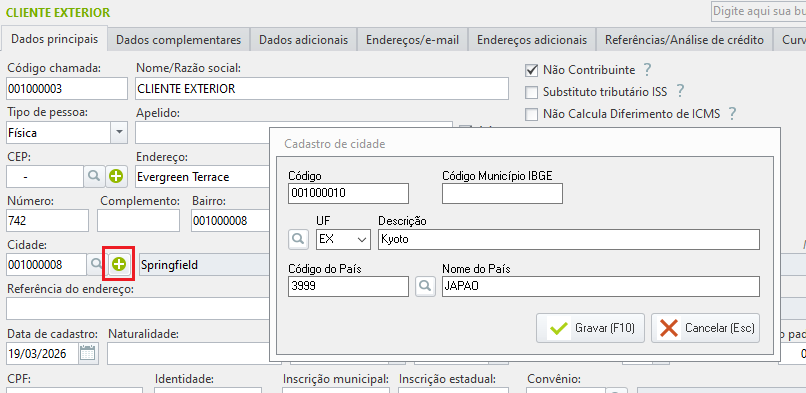Click the UF search magnifier in dialog
Screen dimensions: 806x393
pyautogui.click(x=298, y=239)
